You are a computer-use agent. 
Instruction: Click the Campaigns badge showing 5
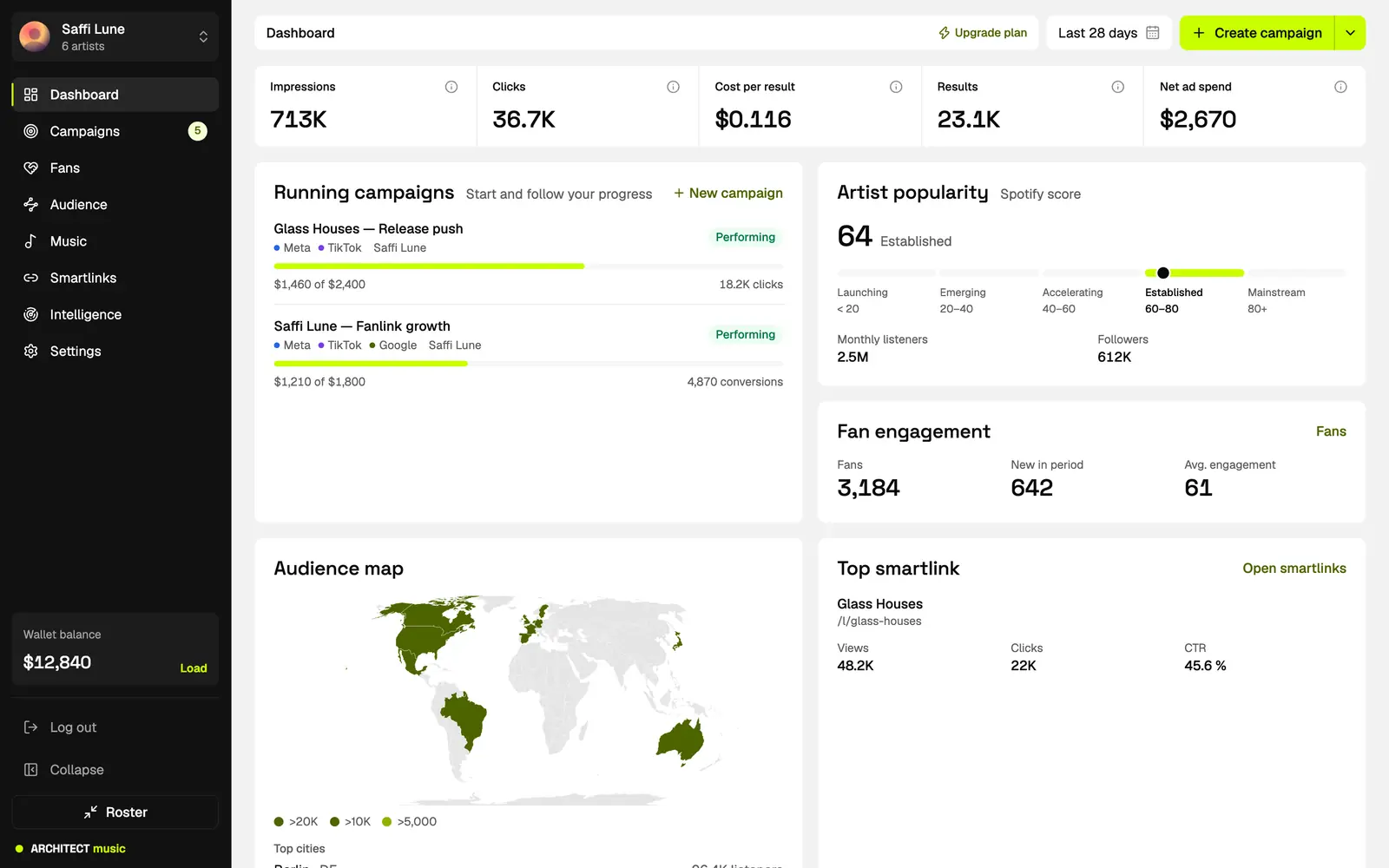pyautogui.click(x=197, y=131)
